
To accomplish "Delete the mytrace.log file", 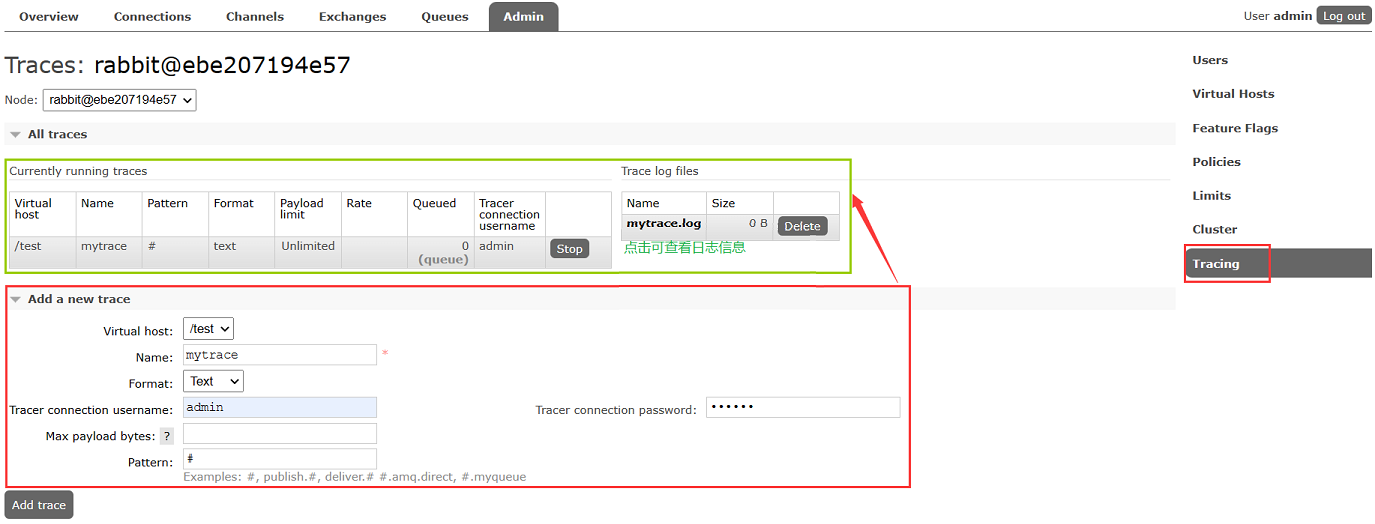I will pyautogui.click(x=802, y=226).
